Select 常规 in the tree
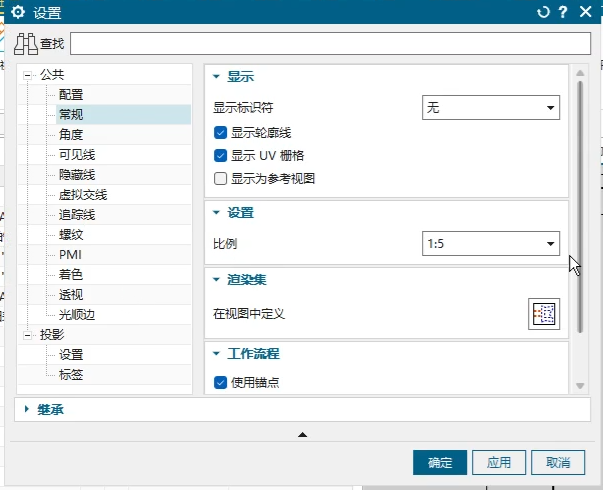603x490 pixels. tap(71, 115)
